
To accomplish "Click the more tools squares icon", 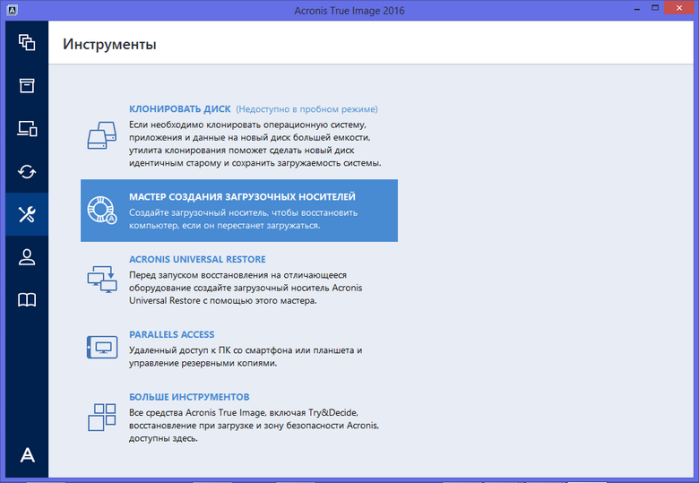I will click(102, 417).
